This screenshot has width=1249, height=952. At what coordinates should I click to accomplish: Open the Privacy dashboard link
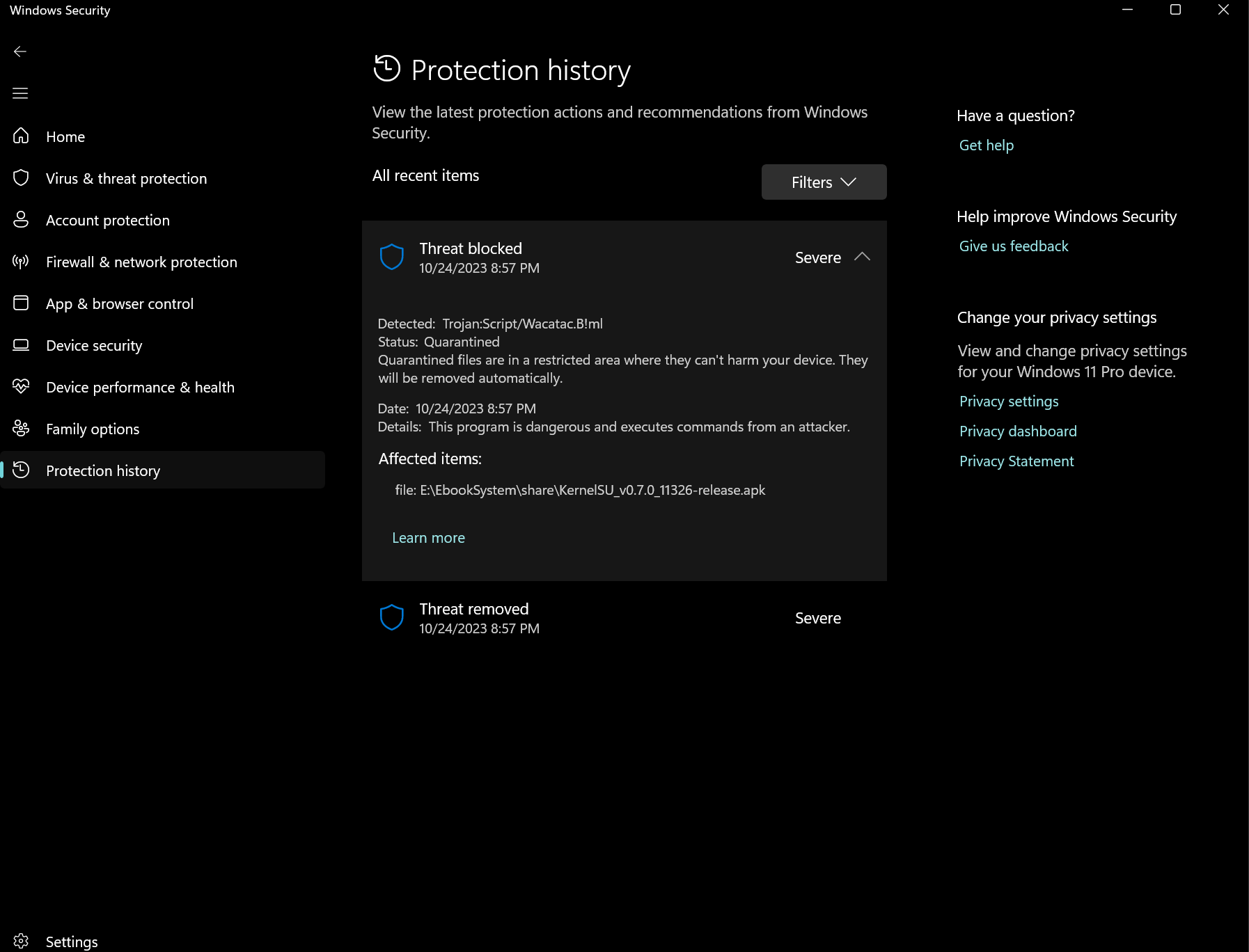(x=1017, y=431)
